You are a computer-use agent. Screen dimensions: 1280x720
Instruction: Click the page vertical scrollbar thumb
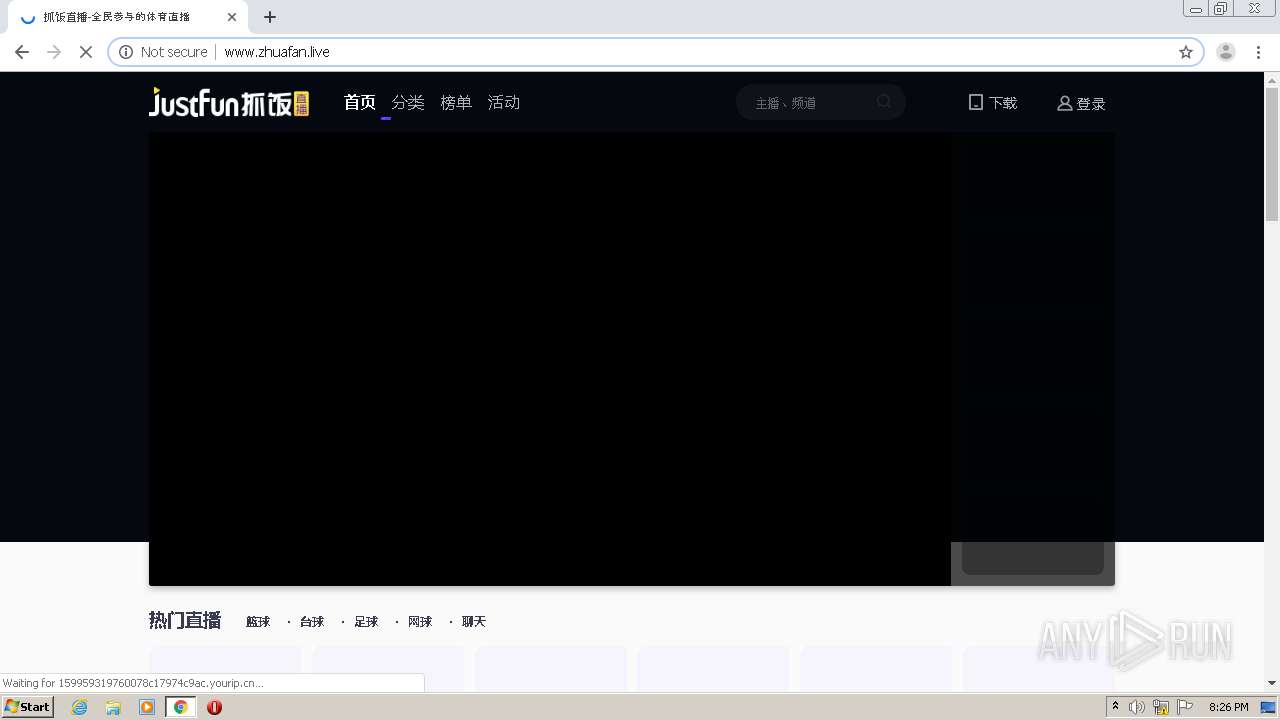coord(1272,154)
